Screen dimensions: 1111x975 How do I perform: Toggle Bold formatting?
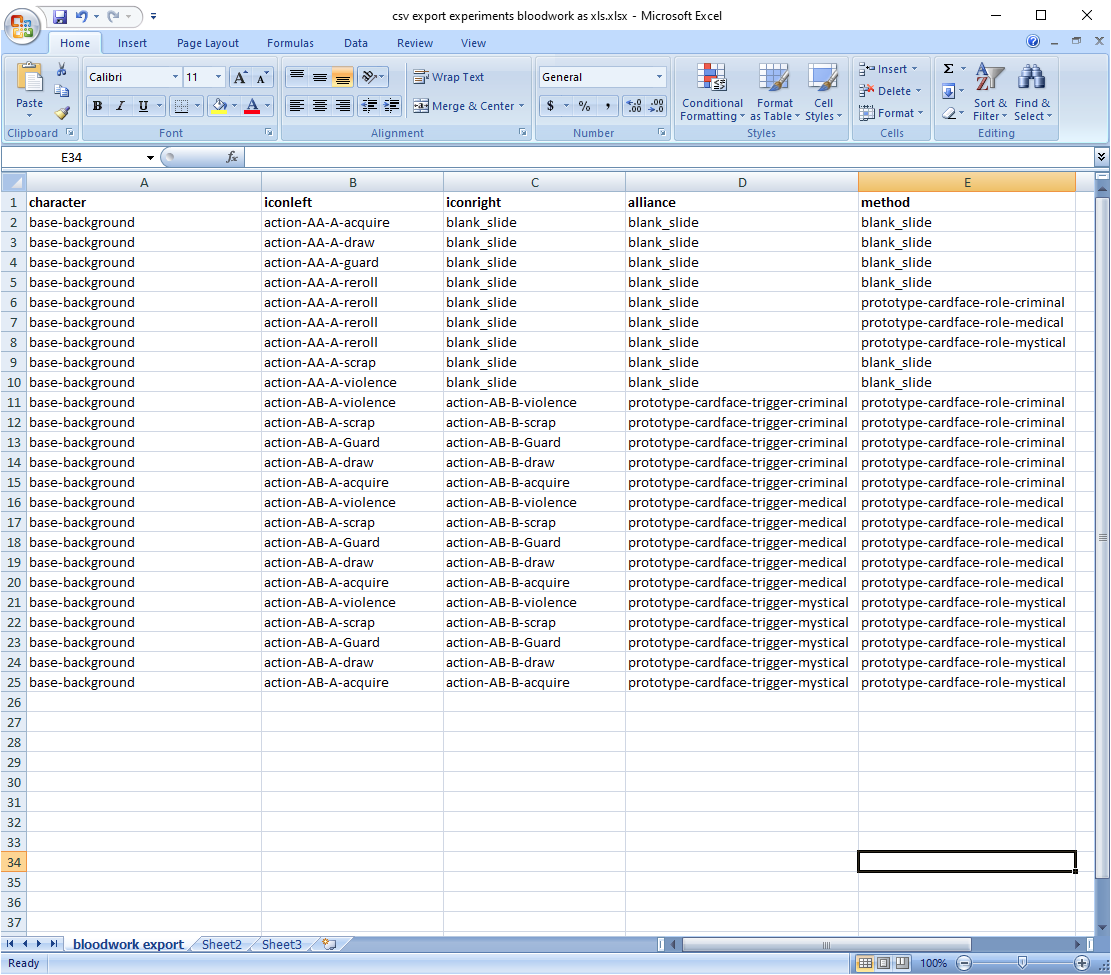(98, 106)
